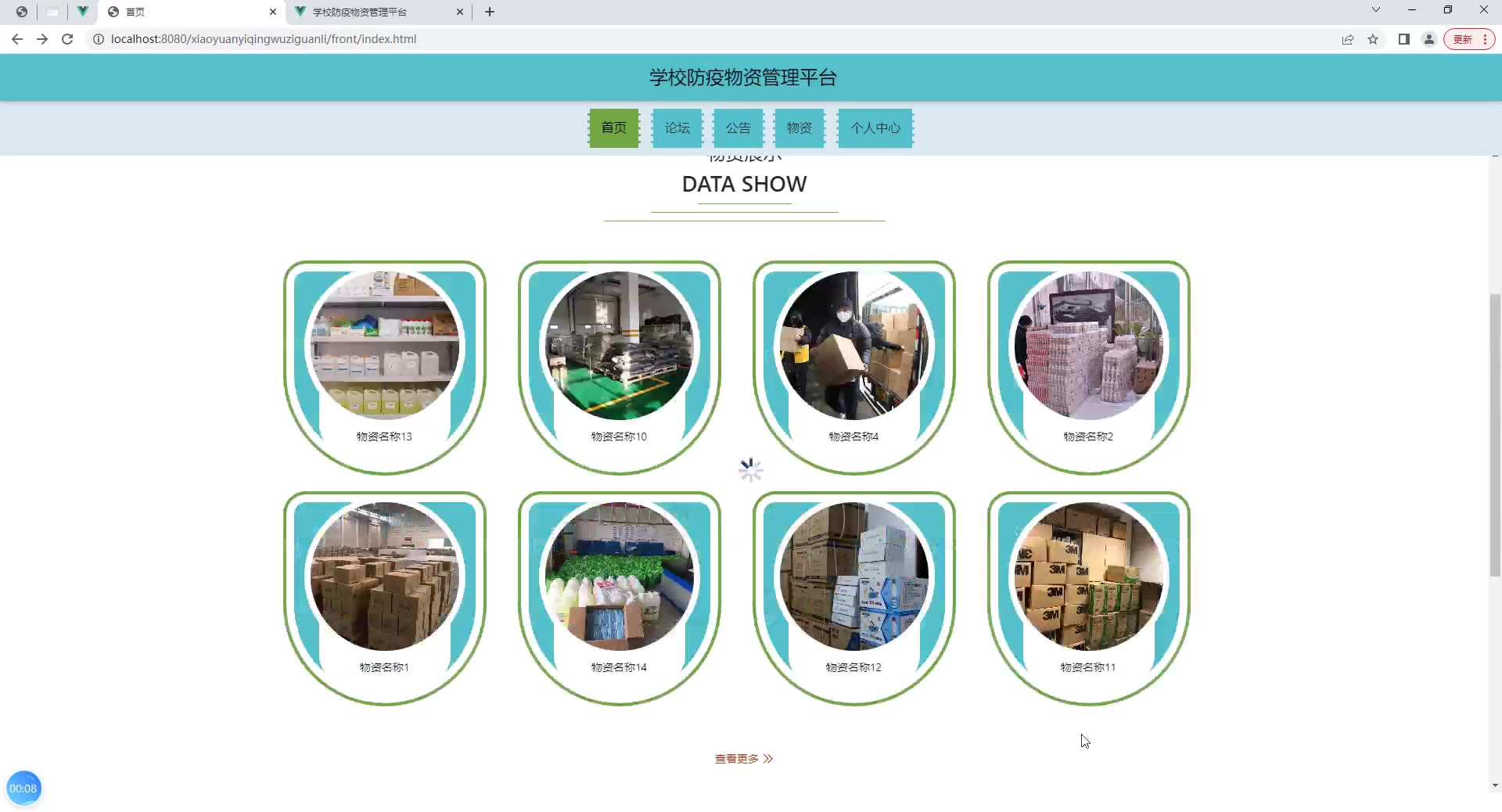The image size is (1502, 812).
Task: Close the 学校防疫物资管理平台 tab
Action: point(460,12)
